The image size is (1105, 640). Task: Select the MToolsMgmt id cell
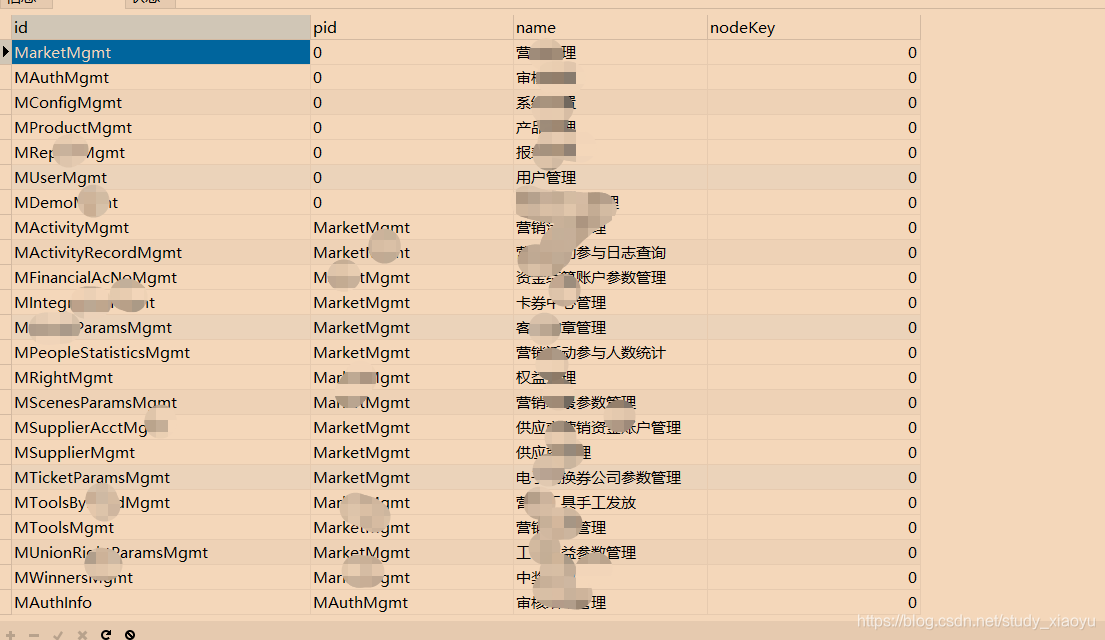pos(161,527)
